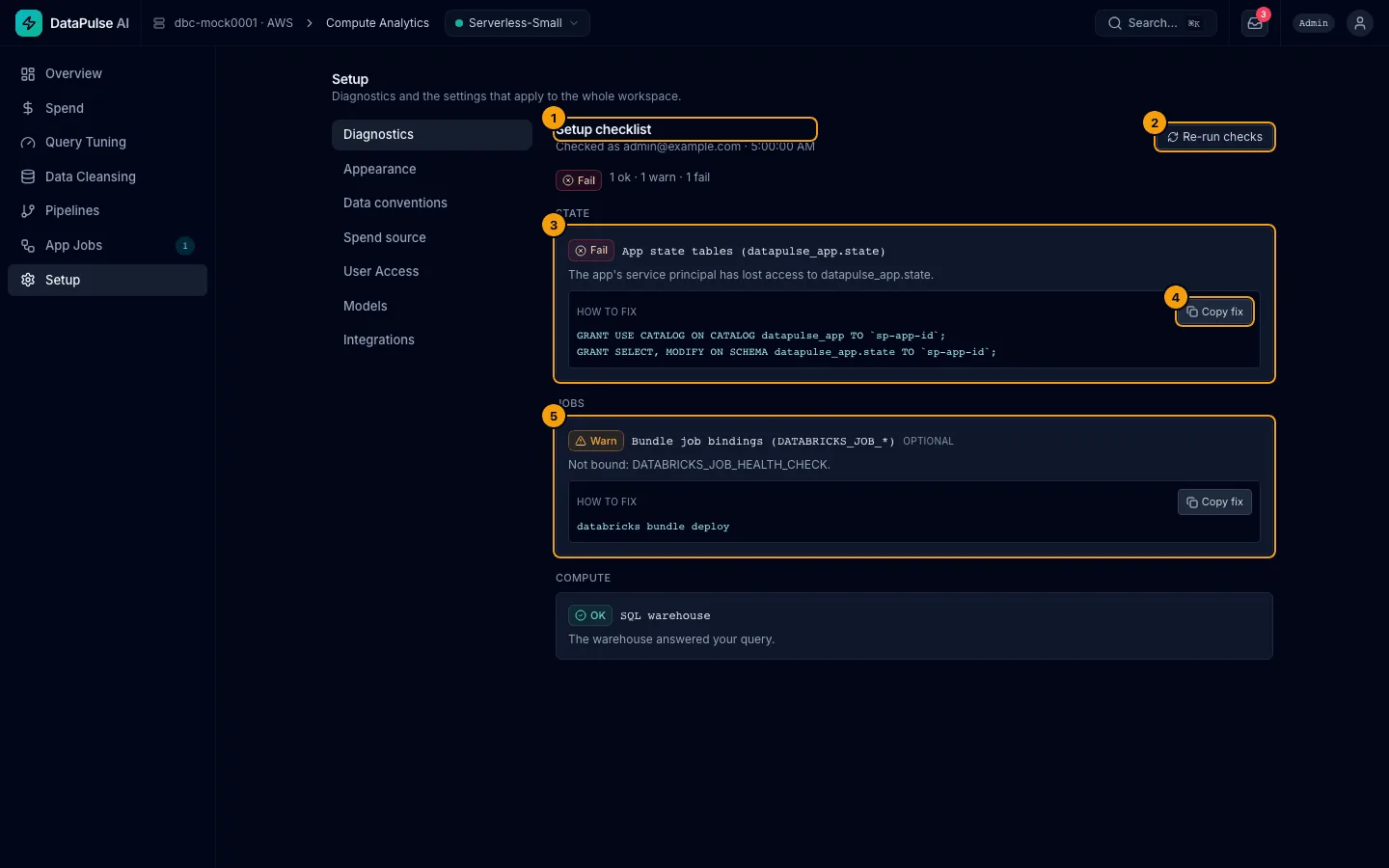Click the Spend dollar icon
1389x868 pixels.
click(x=28, y=108)
